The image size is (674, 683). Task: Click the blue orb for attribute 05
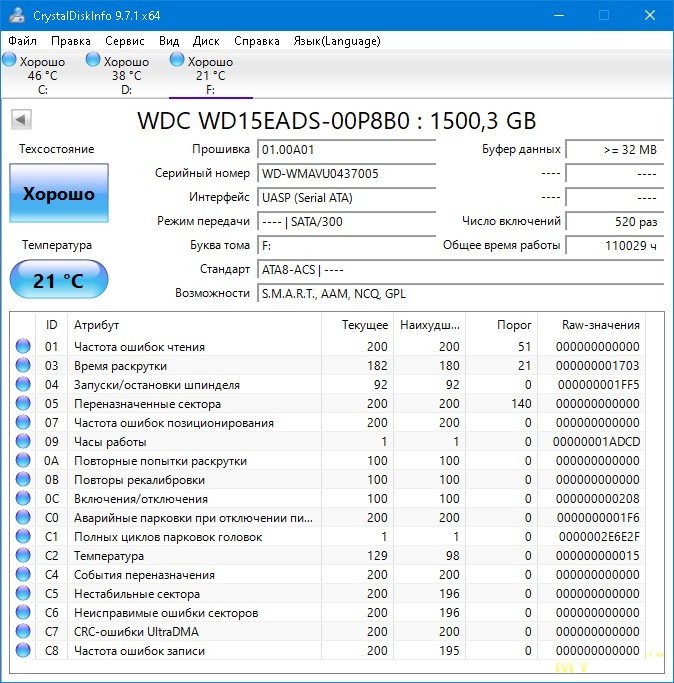(23, 404)
